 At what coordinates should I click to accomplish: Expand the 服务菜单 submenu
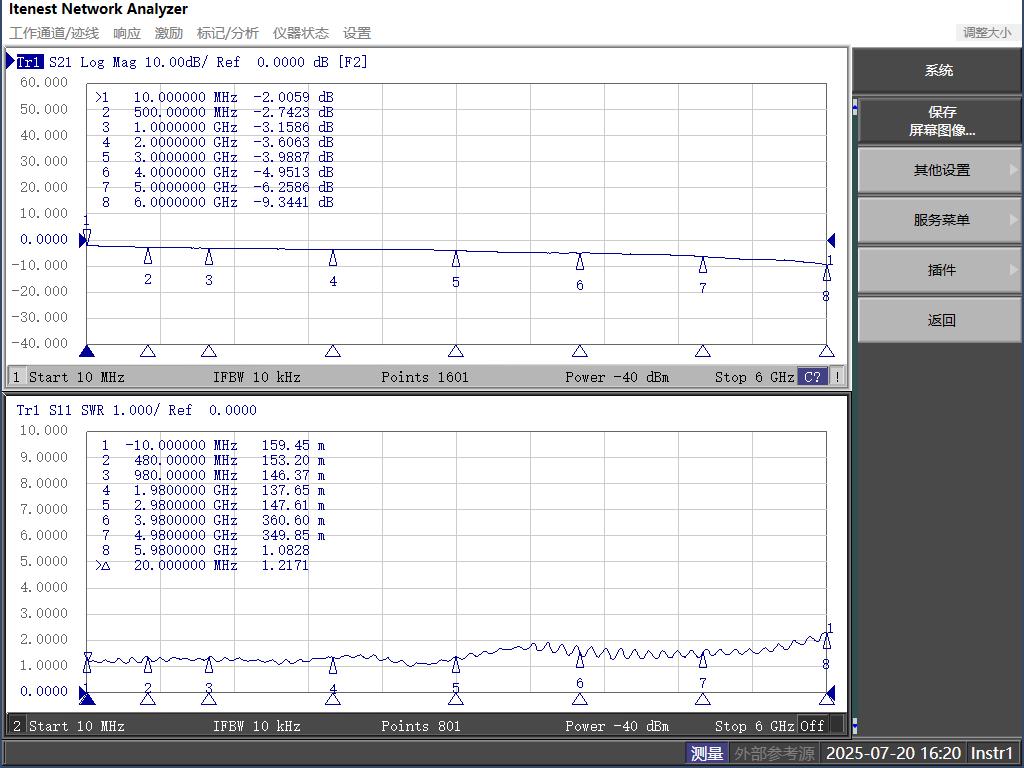click(x=941, y=220)
